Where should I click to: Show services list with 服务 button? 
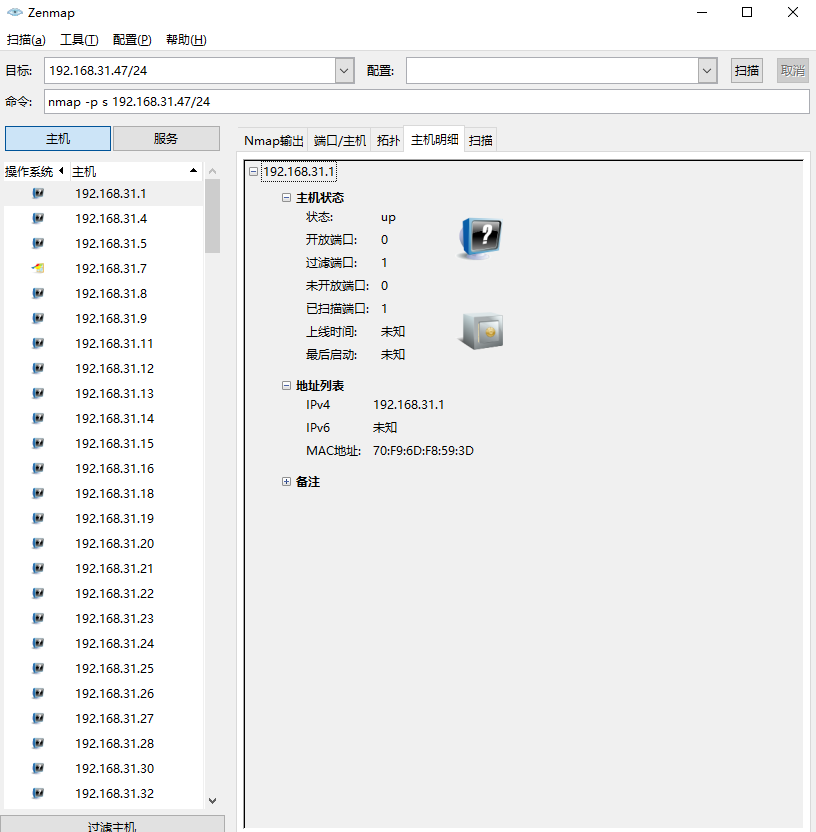tap(166, 138)
